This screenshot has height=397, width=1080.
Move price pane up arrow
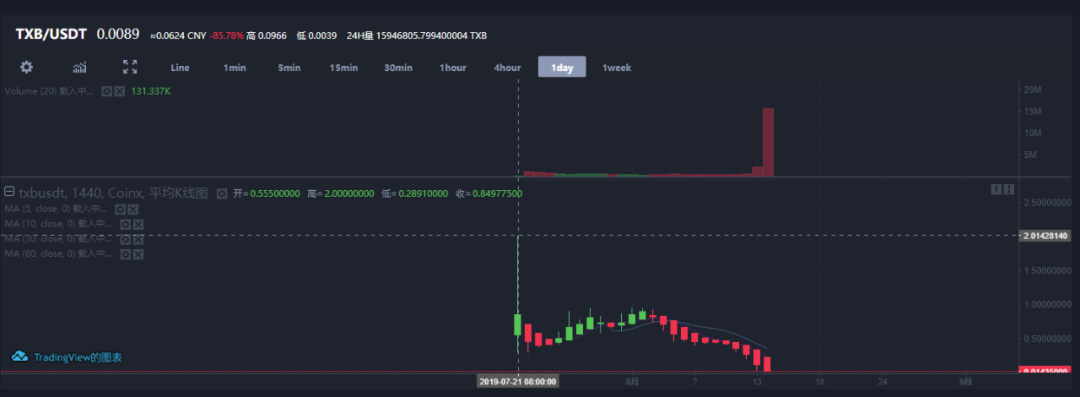point(996,190)
